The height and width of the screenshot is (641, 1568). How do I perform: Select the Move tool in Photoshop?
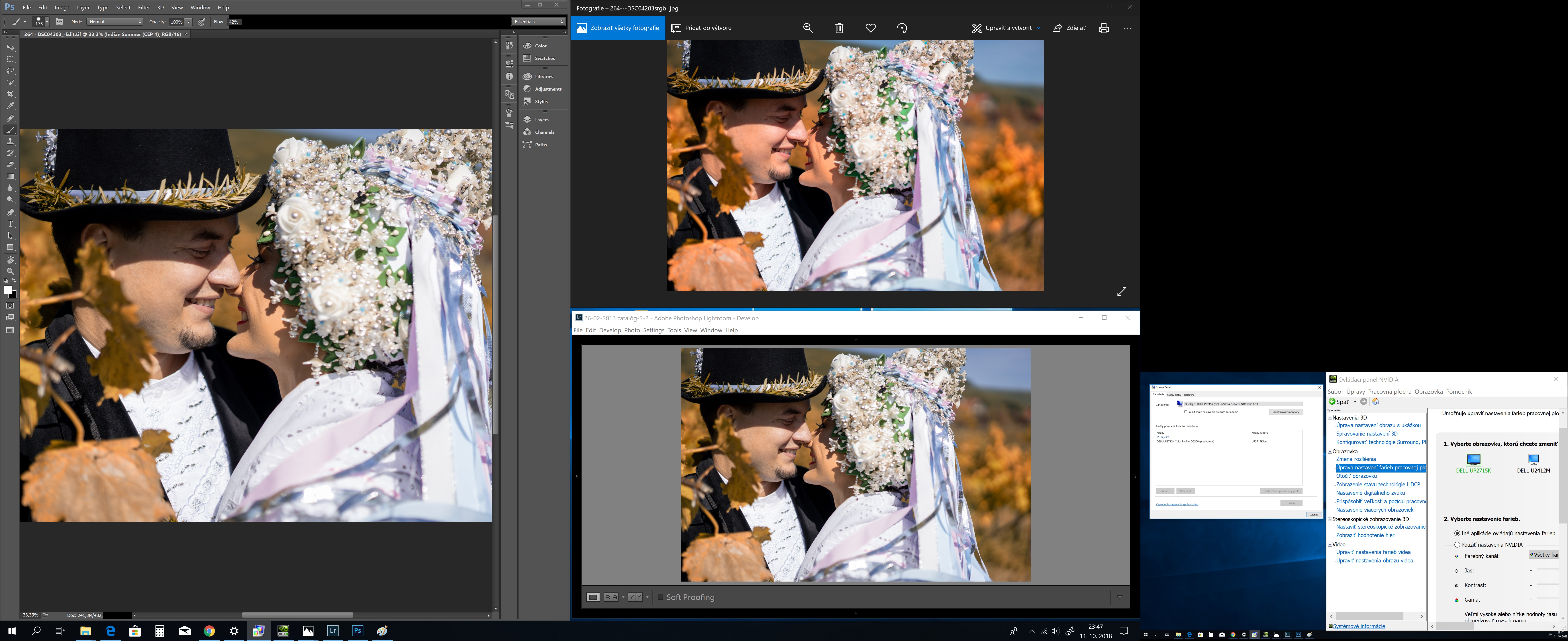(10, 47)
